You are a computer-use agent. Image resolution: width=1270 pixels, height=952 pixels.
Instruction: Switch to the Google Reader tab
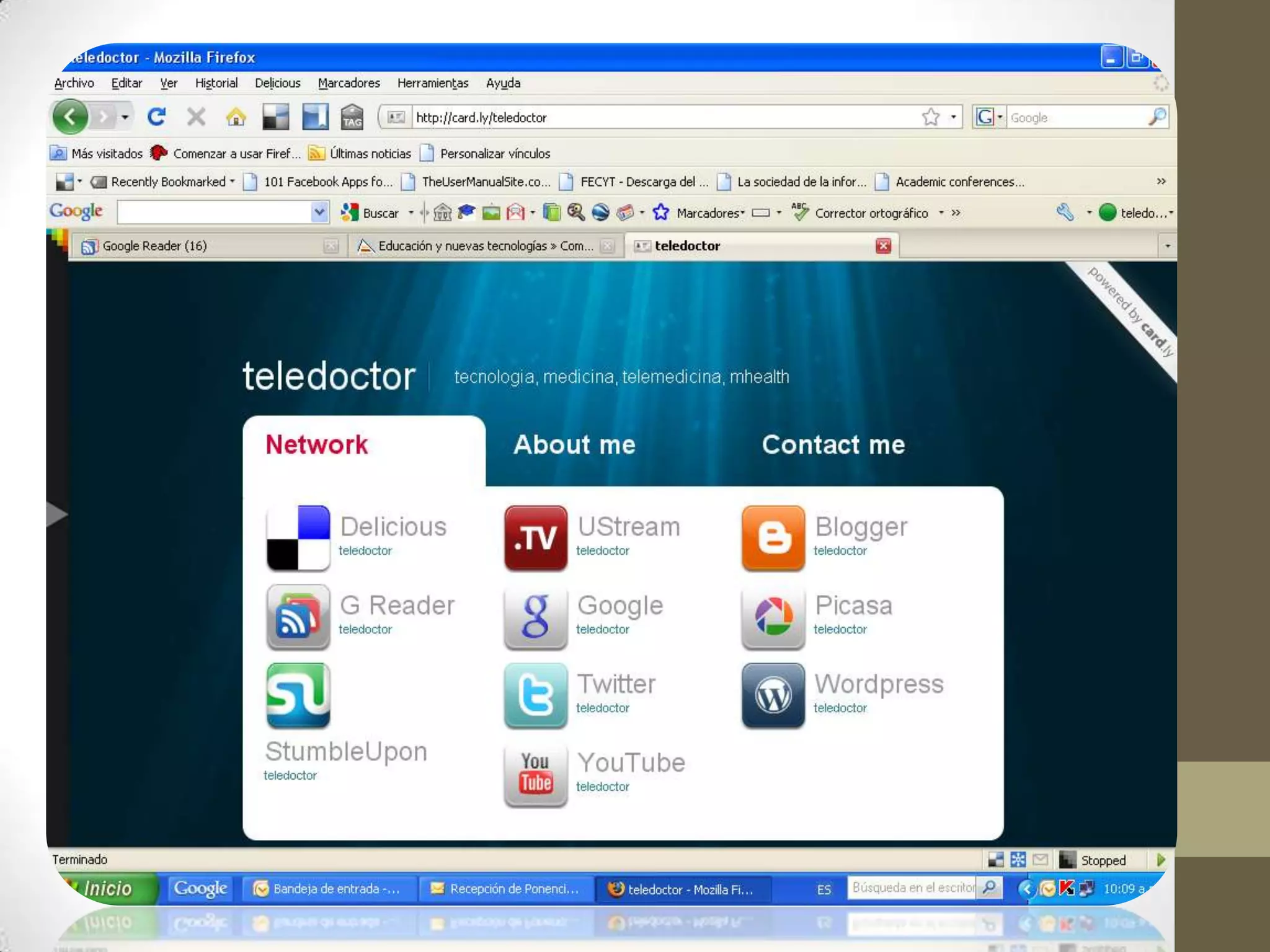pyautogui.click(x=155, y=246)
